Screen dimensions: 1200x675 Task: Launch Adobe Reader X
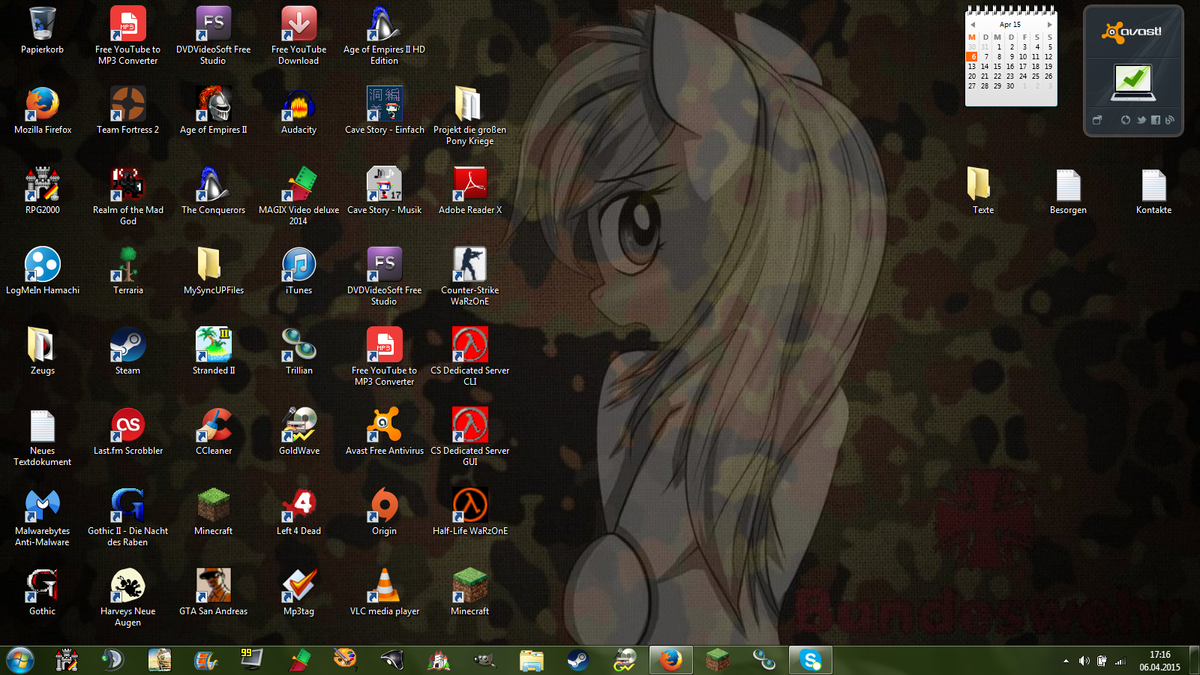470,191
